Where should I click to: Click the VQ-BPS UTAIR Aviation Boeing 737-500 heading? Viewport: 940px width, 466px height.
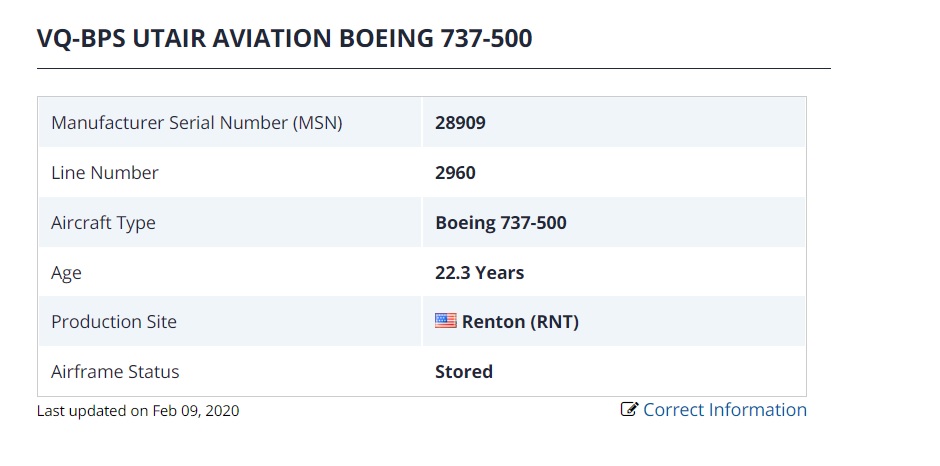[x=284, y=38]
